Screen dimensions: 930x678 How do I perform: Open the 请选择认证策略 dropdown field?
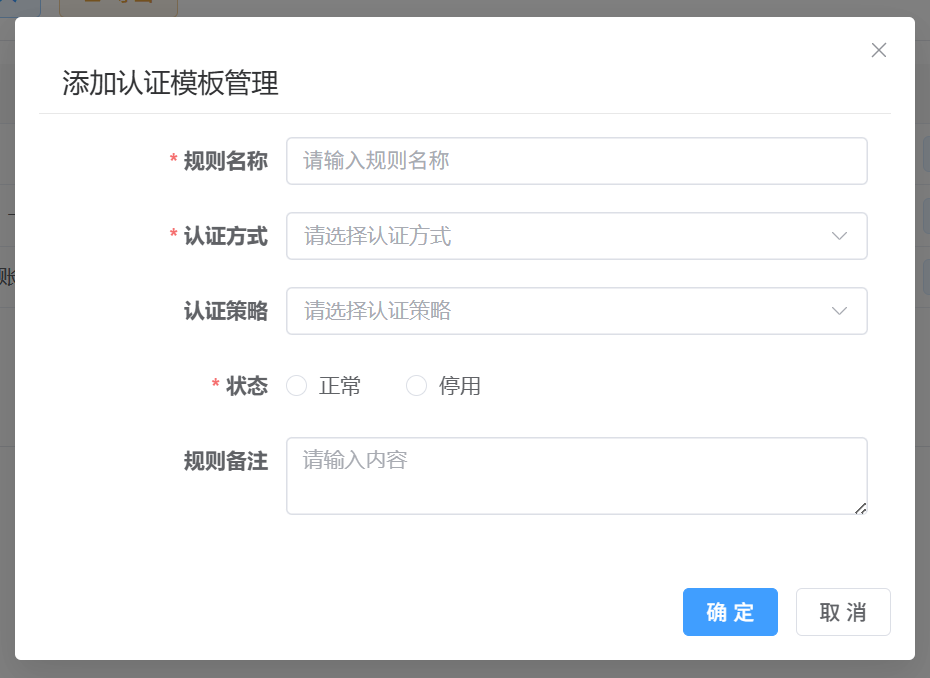[x=560, y=311]
